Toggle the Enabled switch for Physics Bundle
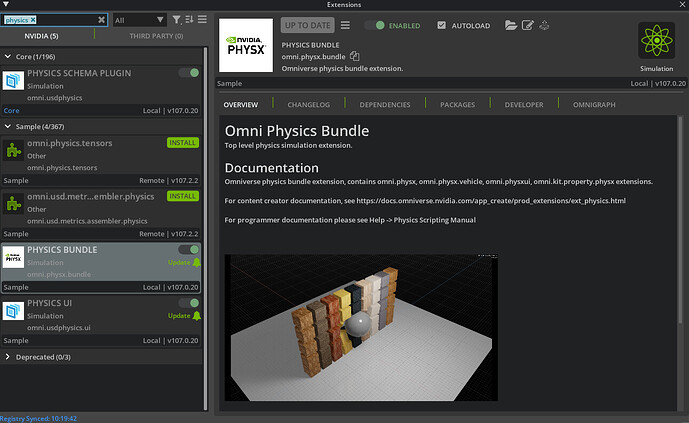 (376, 25)
